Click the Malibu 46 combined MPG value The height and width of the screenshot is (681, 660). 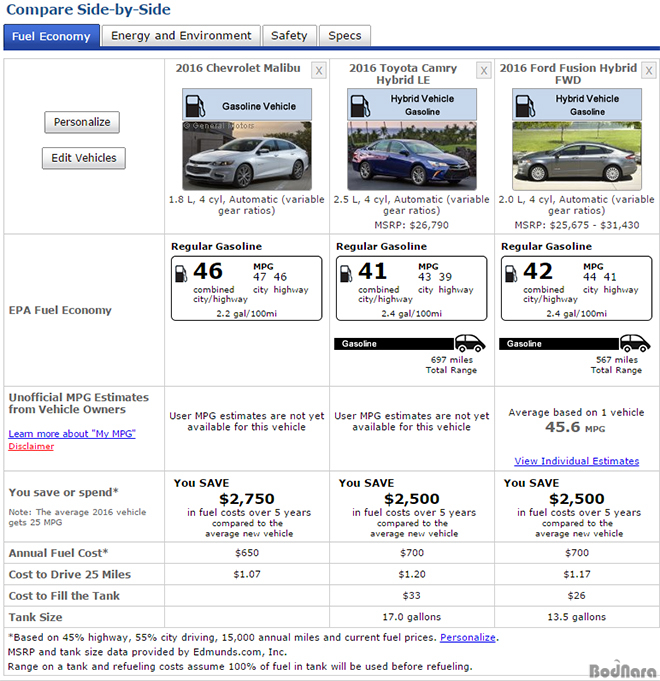click(x=208, y=271)
